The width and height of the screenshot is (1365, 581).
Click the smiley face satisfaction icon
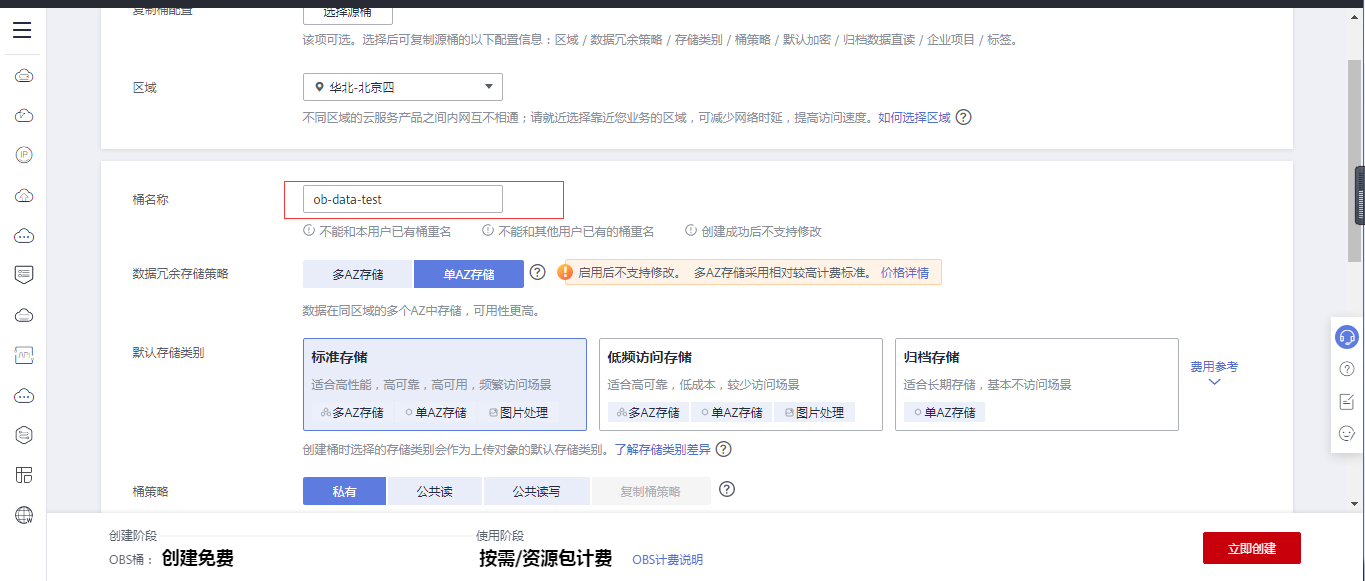1347,433
